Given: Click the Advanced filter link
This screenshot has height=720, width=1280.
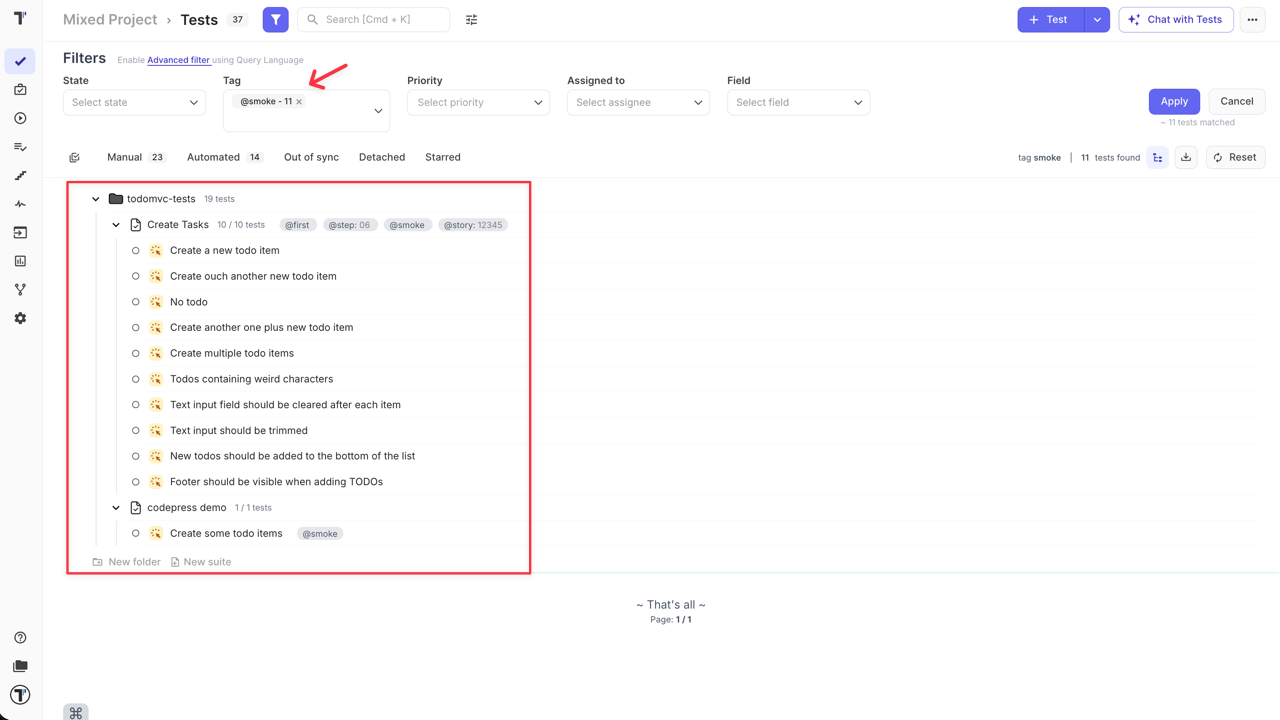Looking at the screenshot, I should tap(178, 60).
